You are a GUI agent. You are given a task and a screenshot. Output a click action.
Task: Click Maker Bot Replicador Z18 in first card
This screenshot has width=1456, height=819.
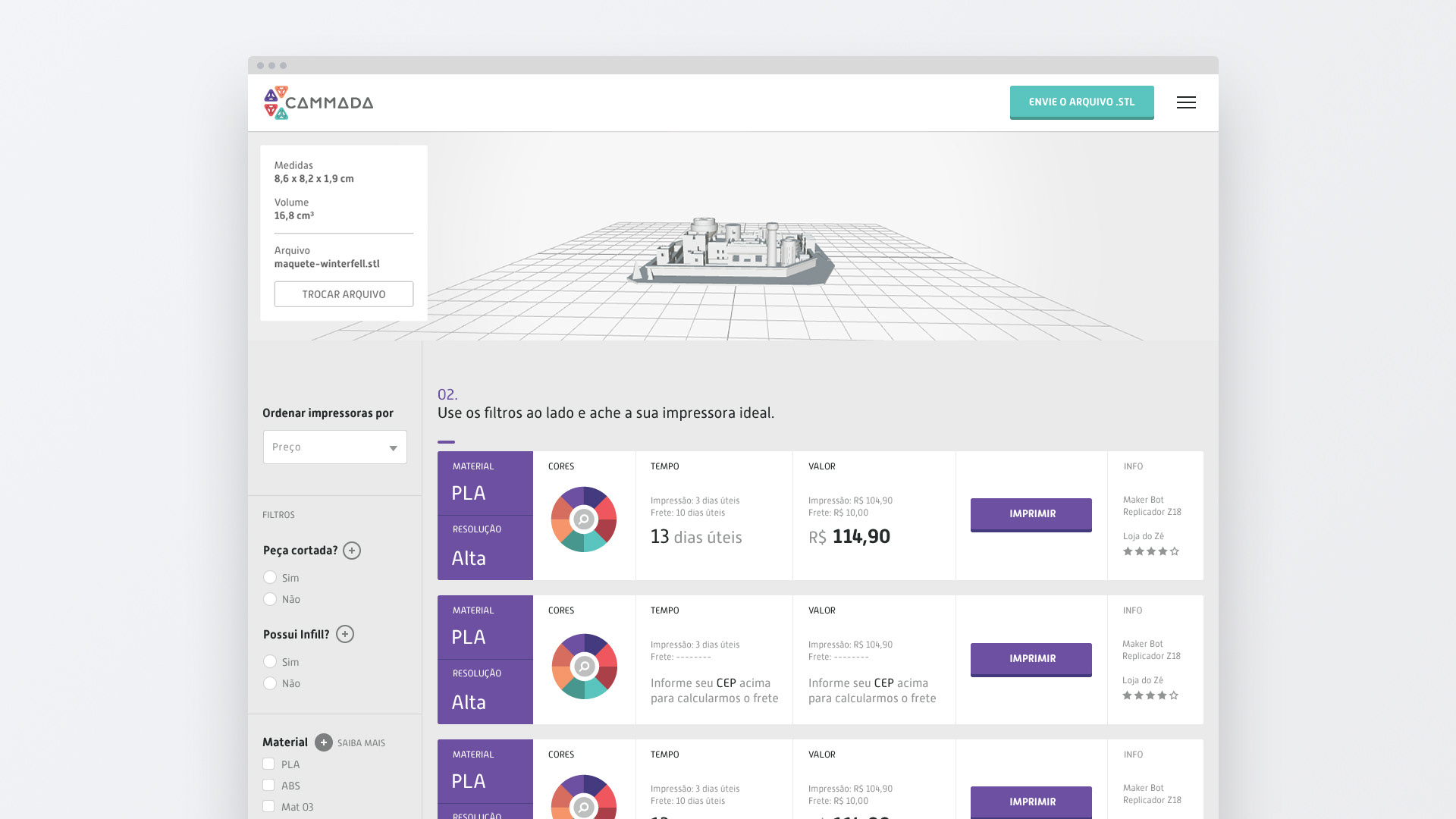point(1152,506)
